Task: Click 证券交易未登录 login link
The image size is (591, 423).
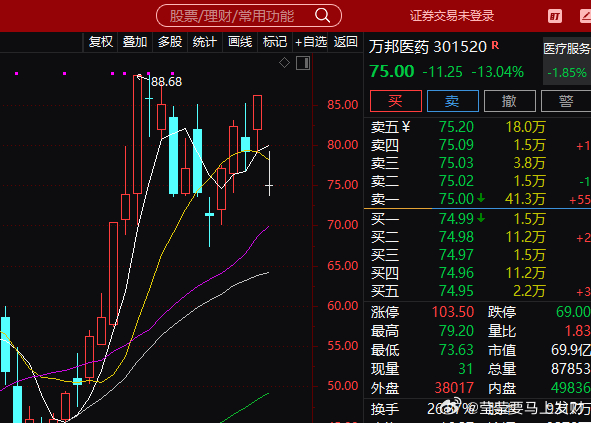Action: click(x=452, y=16)
